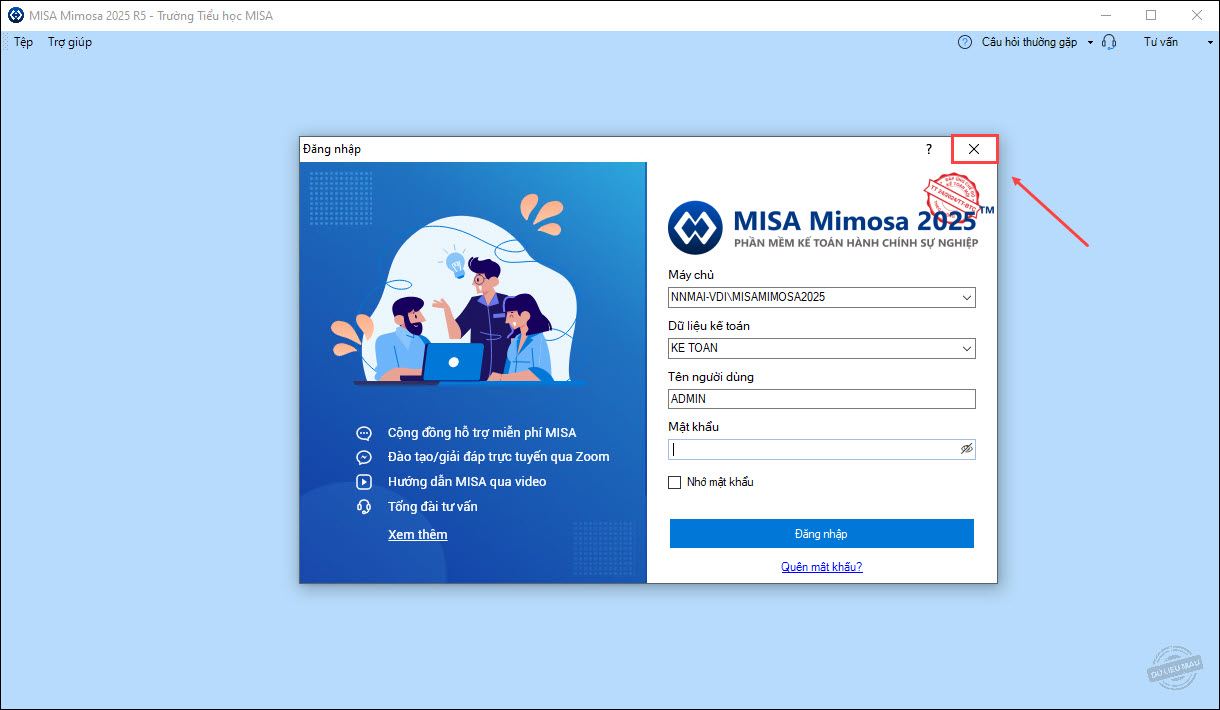Open Cộng đồng hỗ trợ miễn phí MISA

tap(482, 433)
